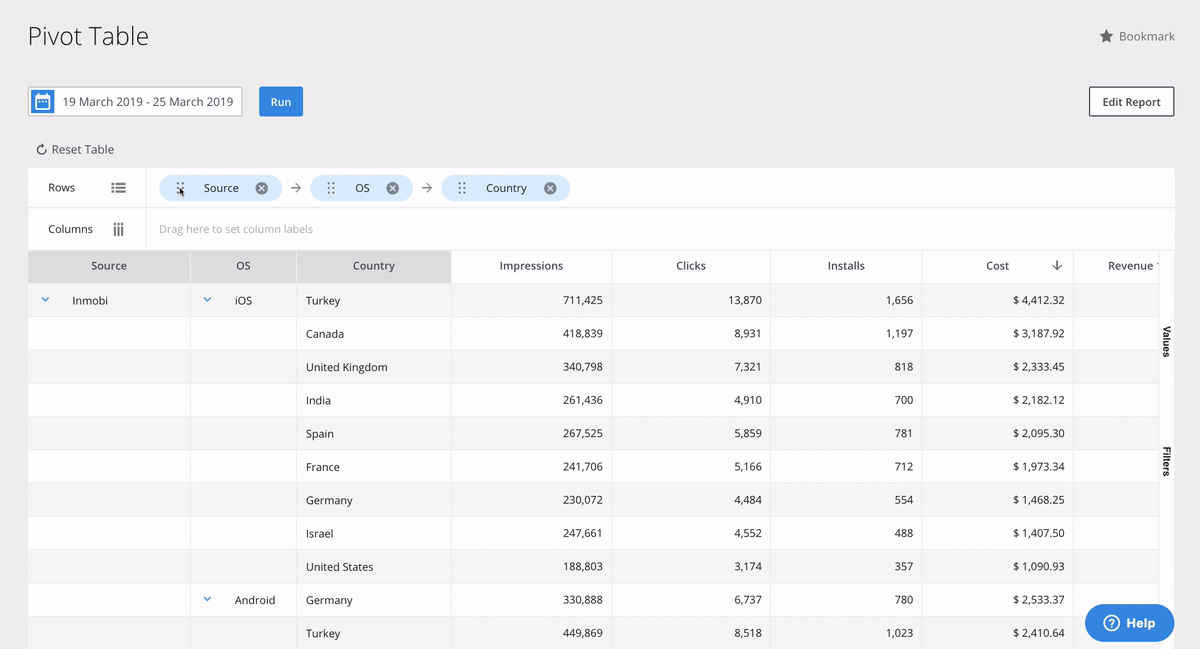This screenshot has height=649, width=1200.
Task: Click clicks value 5,166
Action: tap(748, 467)
